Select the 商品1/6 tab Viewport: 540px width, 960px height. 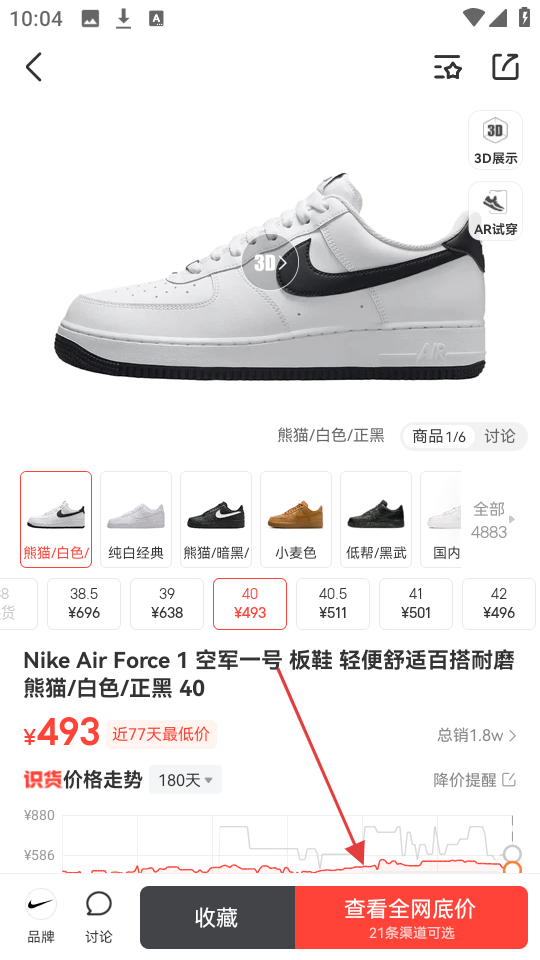(438, 436)
